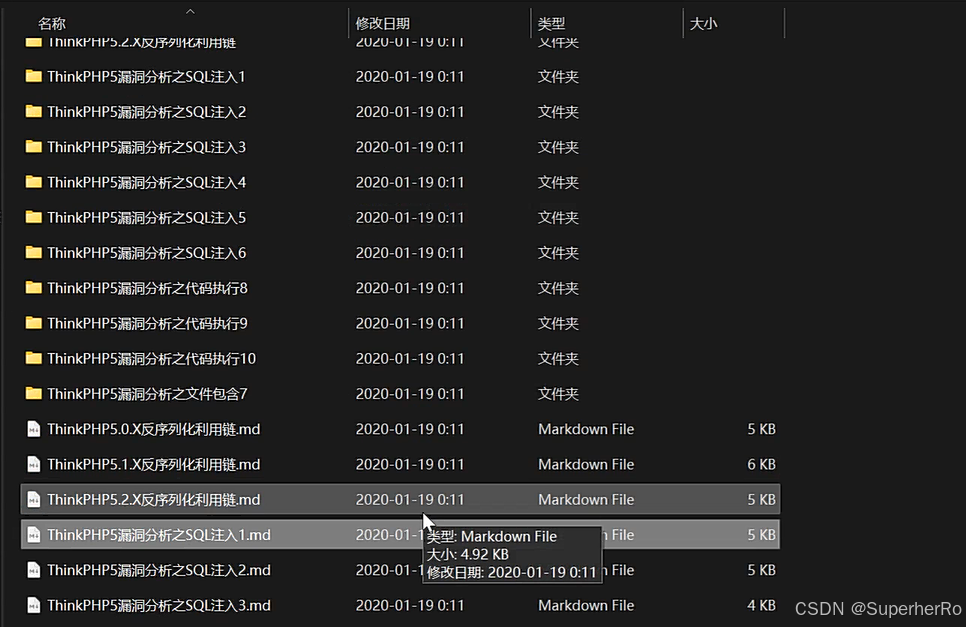Click 文件夹 type of ThinkPHP5漏洞分析之SQL注入4
The width and height of the screenshot is (966, 627).
(x=558, y=182)
